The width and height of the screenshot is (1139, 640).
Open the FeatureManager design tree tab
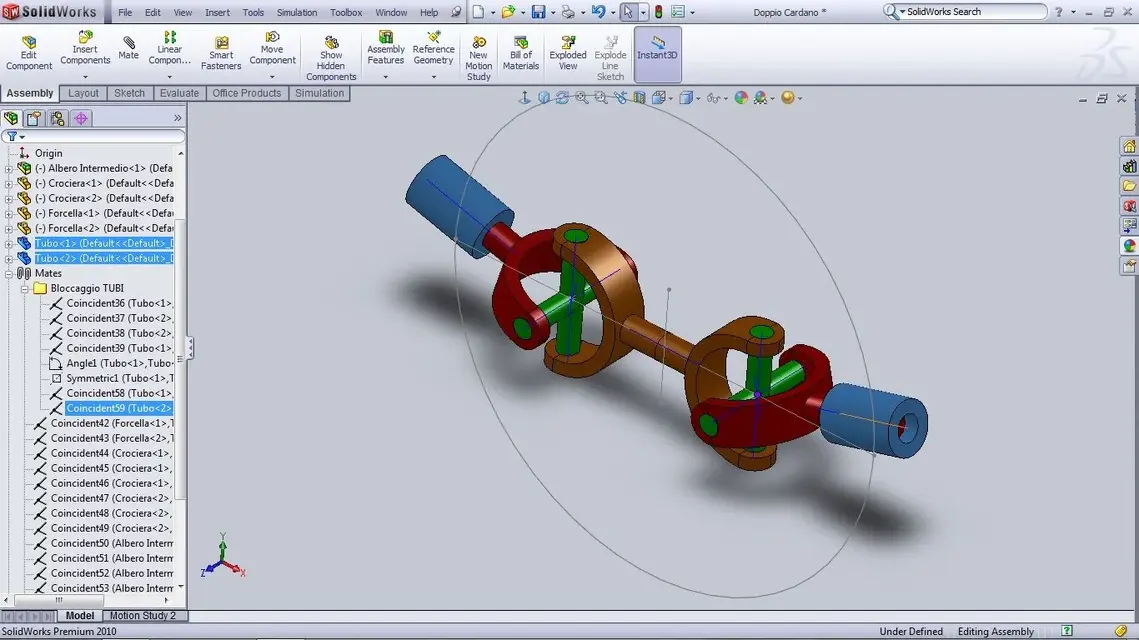(11, 118)
